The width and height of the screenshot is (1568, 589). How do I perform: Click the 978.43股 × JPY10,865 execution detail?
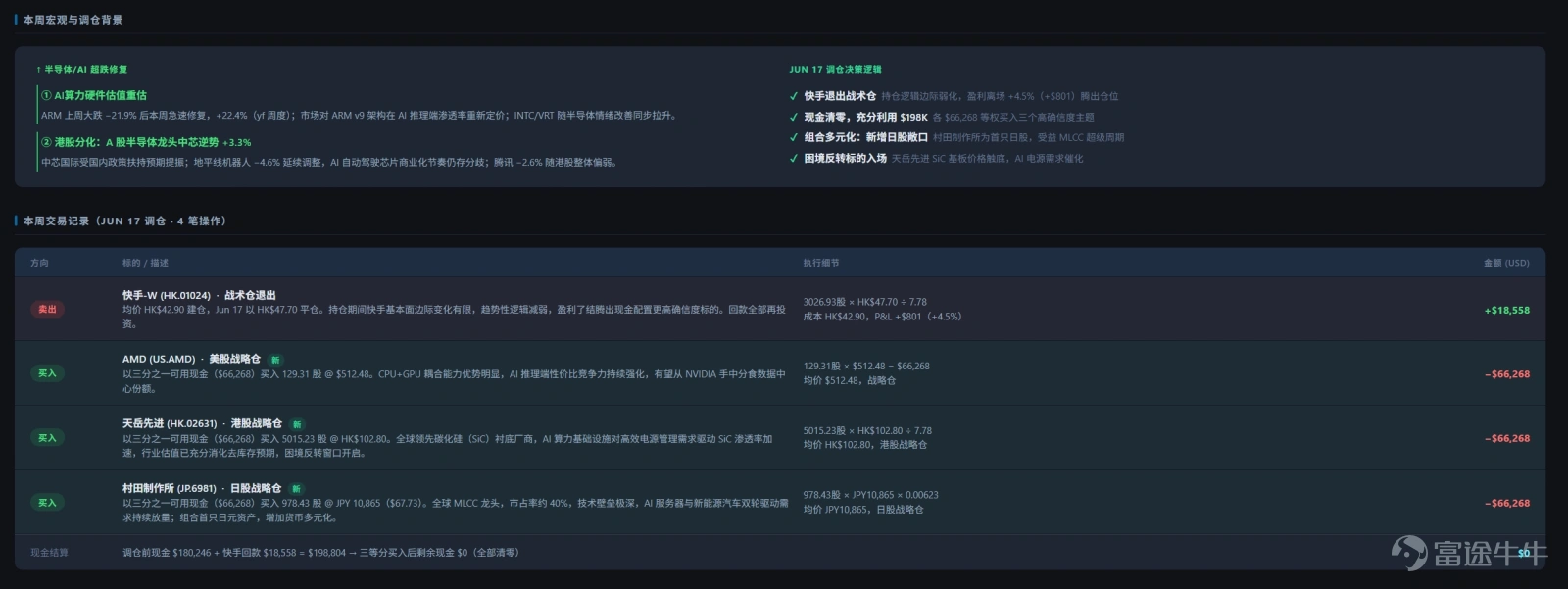871,496
